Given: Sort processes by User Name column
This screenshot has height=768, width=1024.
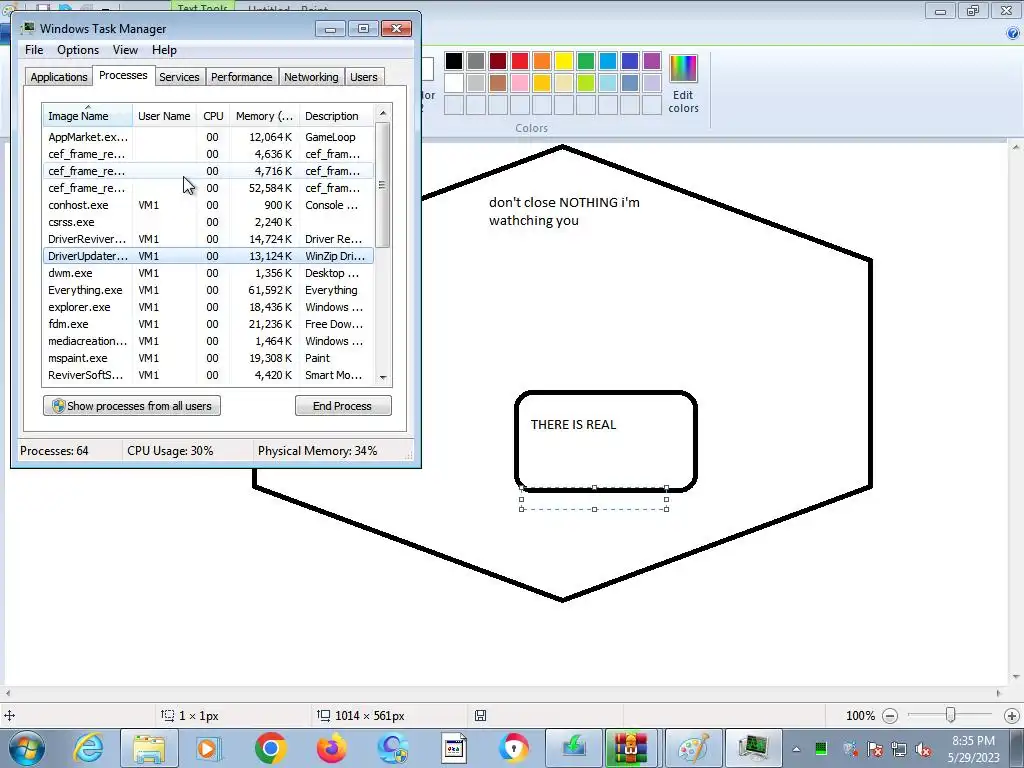Looking at the screenshot, I should pyautogui.click(x=164, y=116).
